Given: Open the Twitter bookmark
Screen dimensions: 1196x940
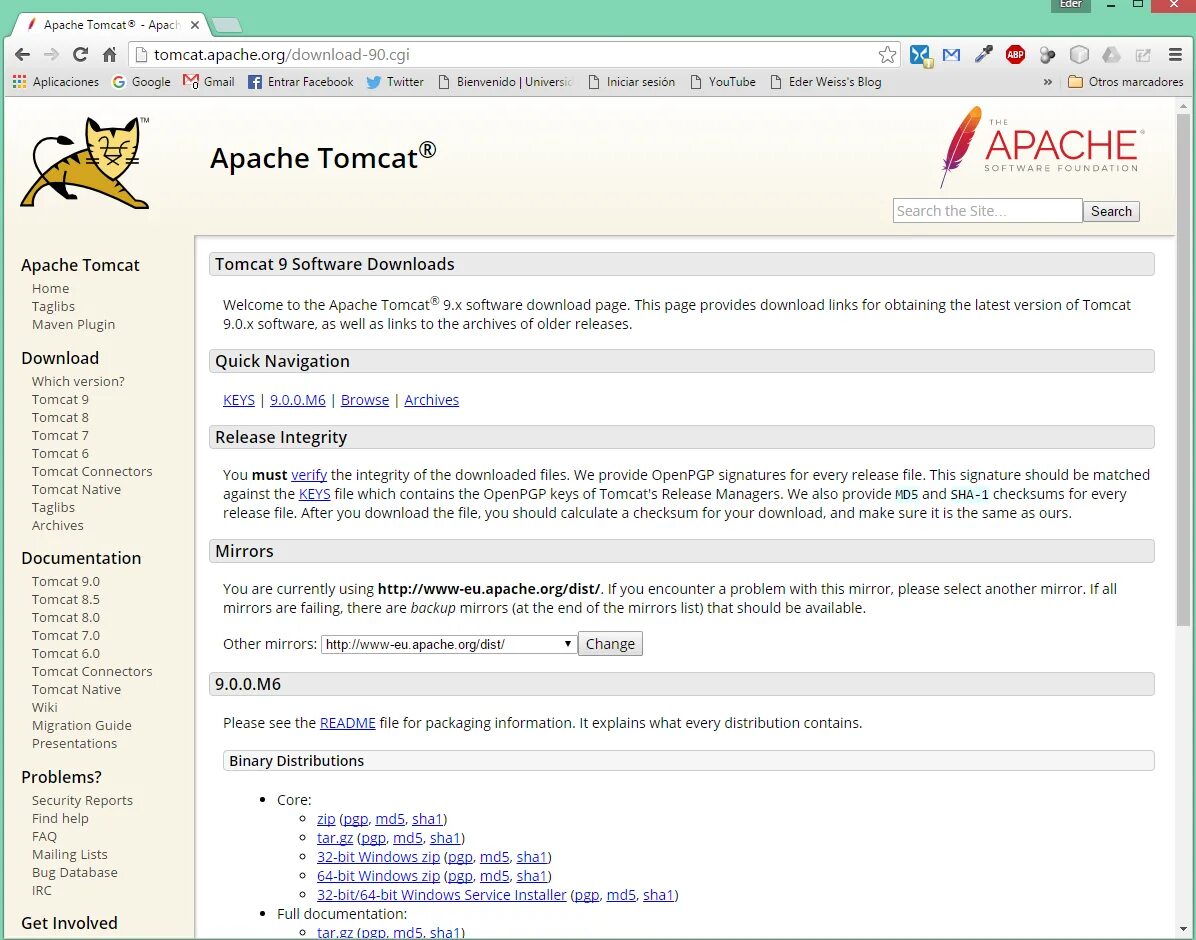Looking at the screenshot, I should coord(394,82).
